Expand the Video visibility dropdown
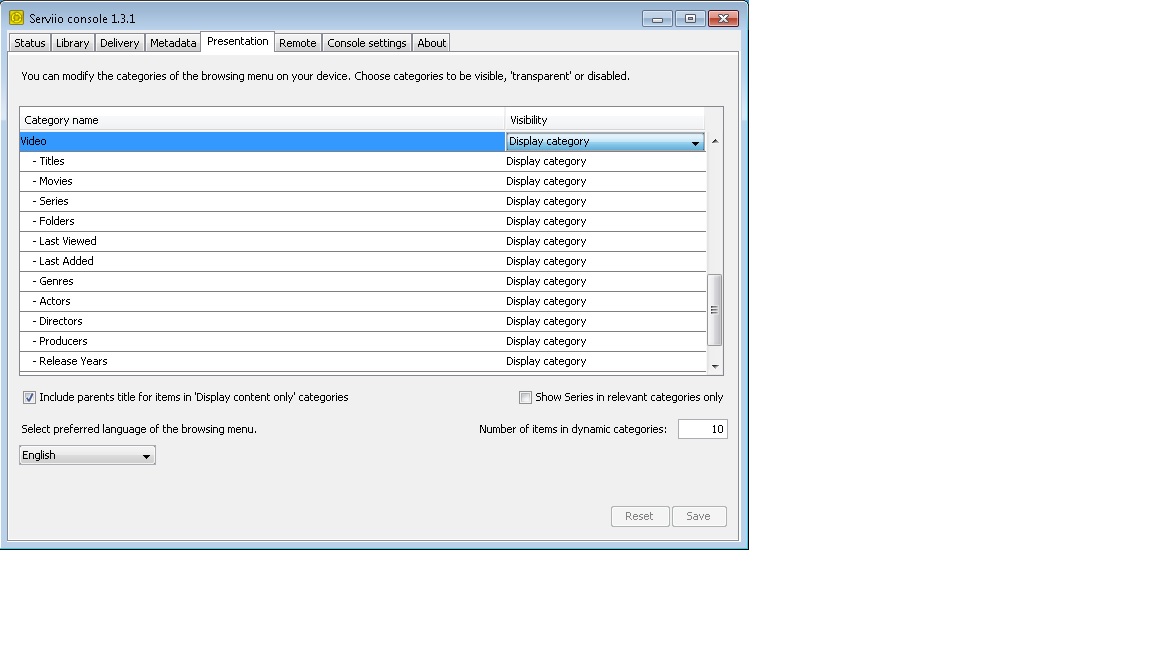Image resolution: width=1152 pixels, height=648 pixels. 695,142
